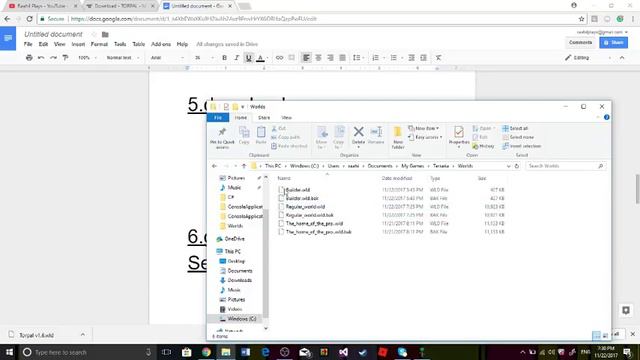Screen dimensions: 640x360
Task: Open Normal text style dropdown
Action: pos(123,58)
